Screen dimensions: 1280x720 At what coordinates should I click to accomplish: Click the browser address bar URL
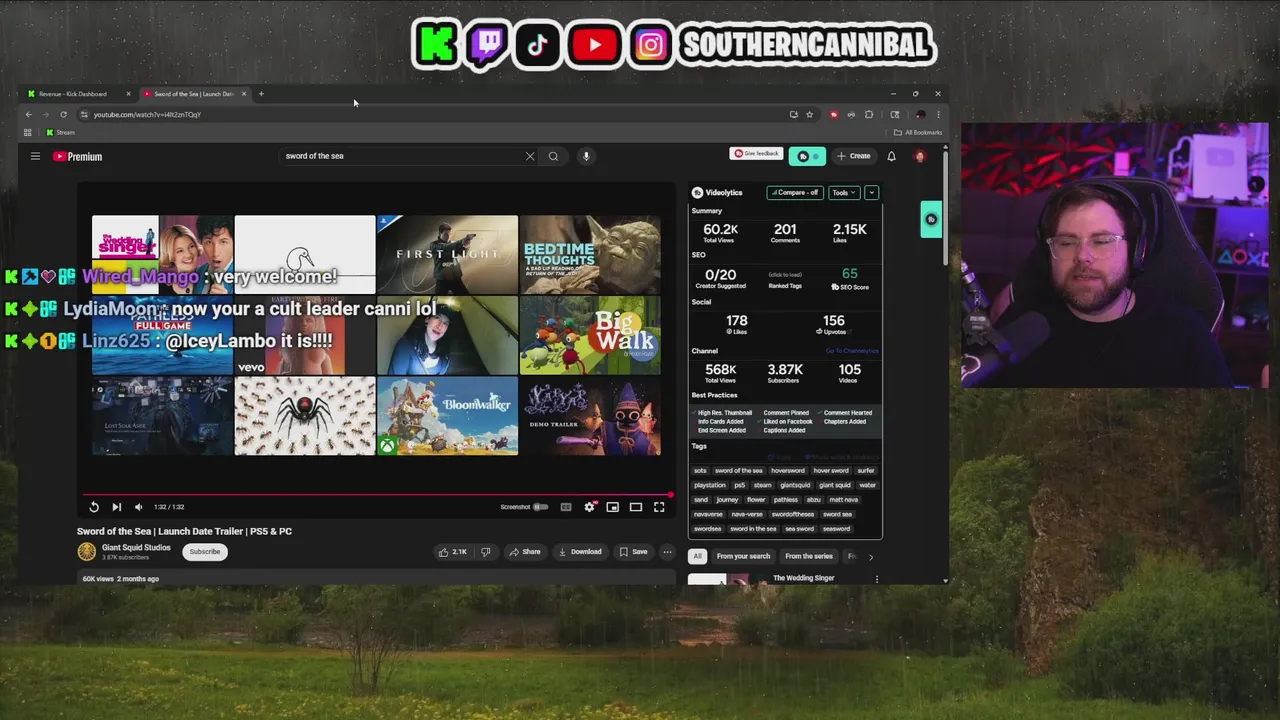click(147, 114)
